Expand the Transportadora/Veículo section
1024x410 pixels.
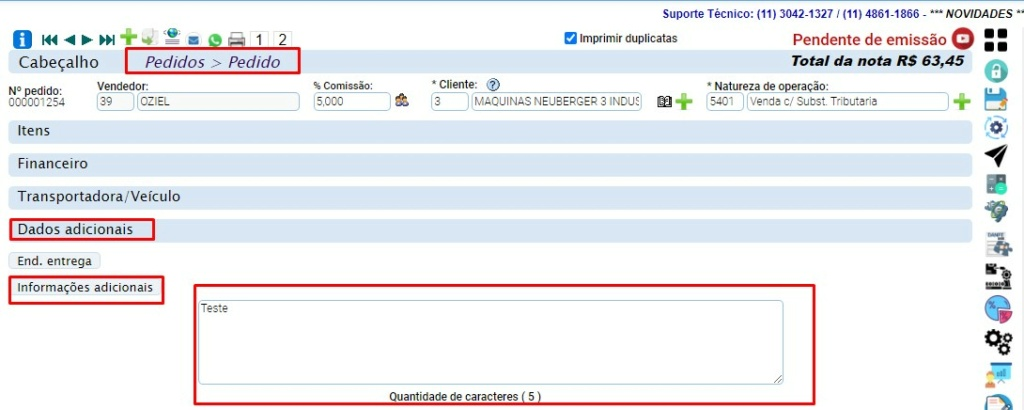click(x=490, y=197)
